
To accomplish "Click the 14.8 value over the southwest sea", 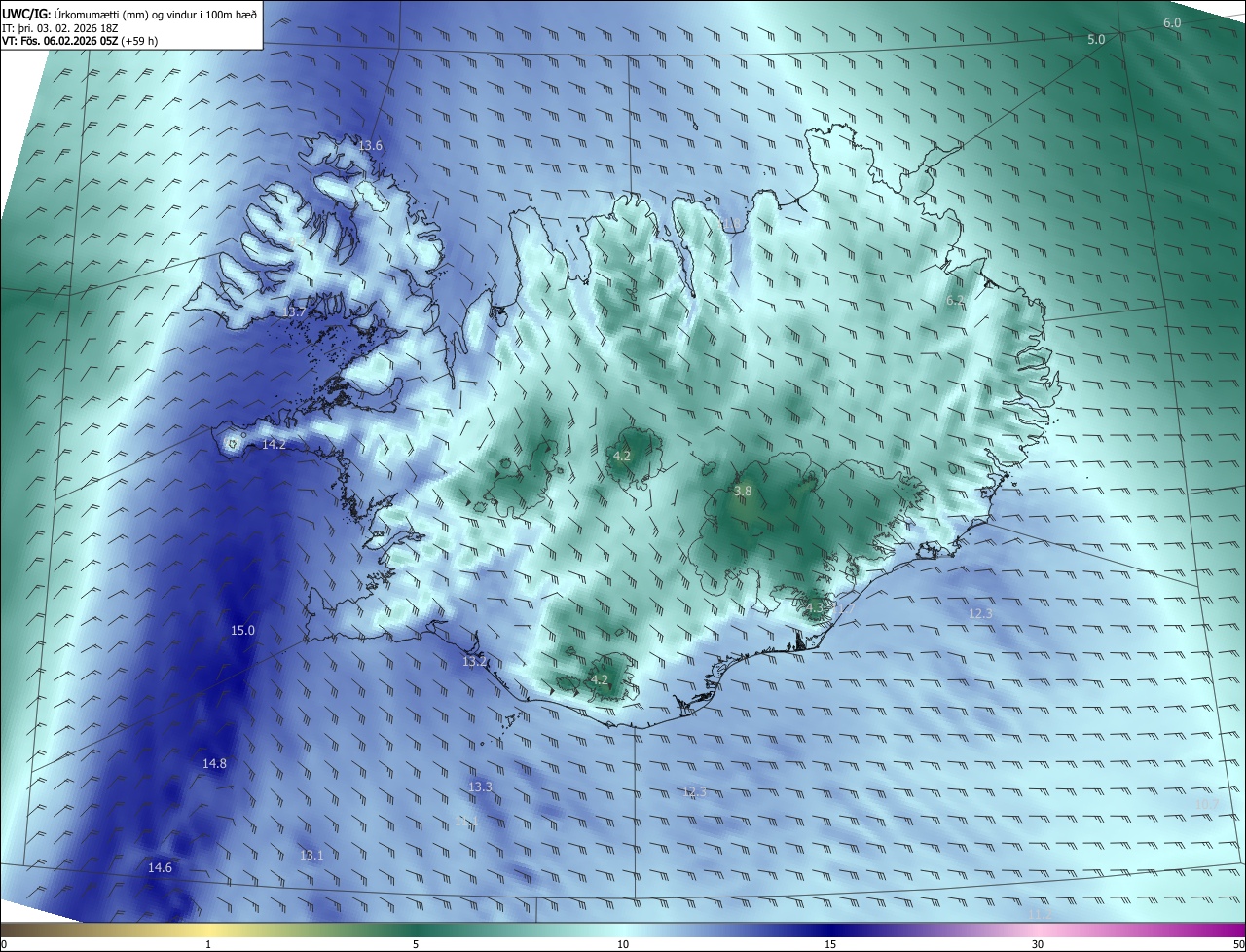I will click(214, 764).
